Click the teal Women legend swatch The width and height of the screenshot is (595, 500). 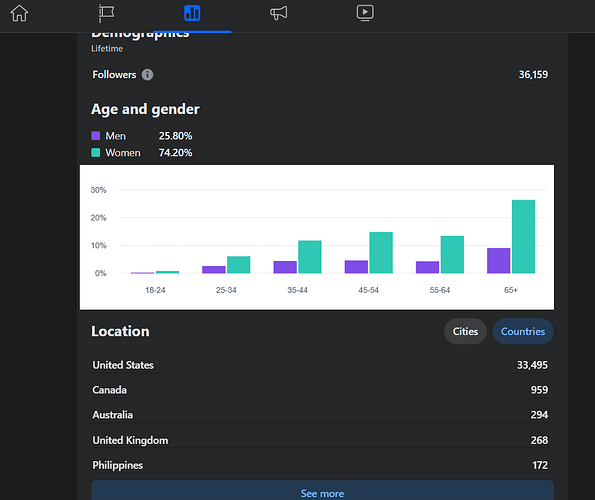96,153
